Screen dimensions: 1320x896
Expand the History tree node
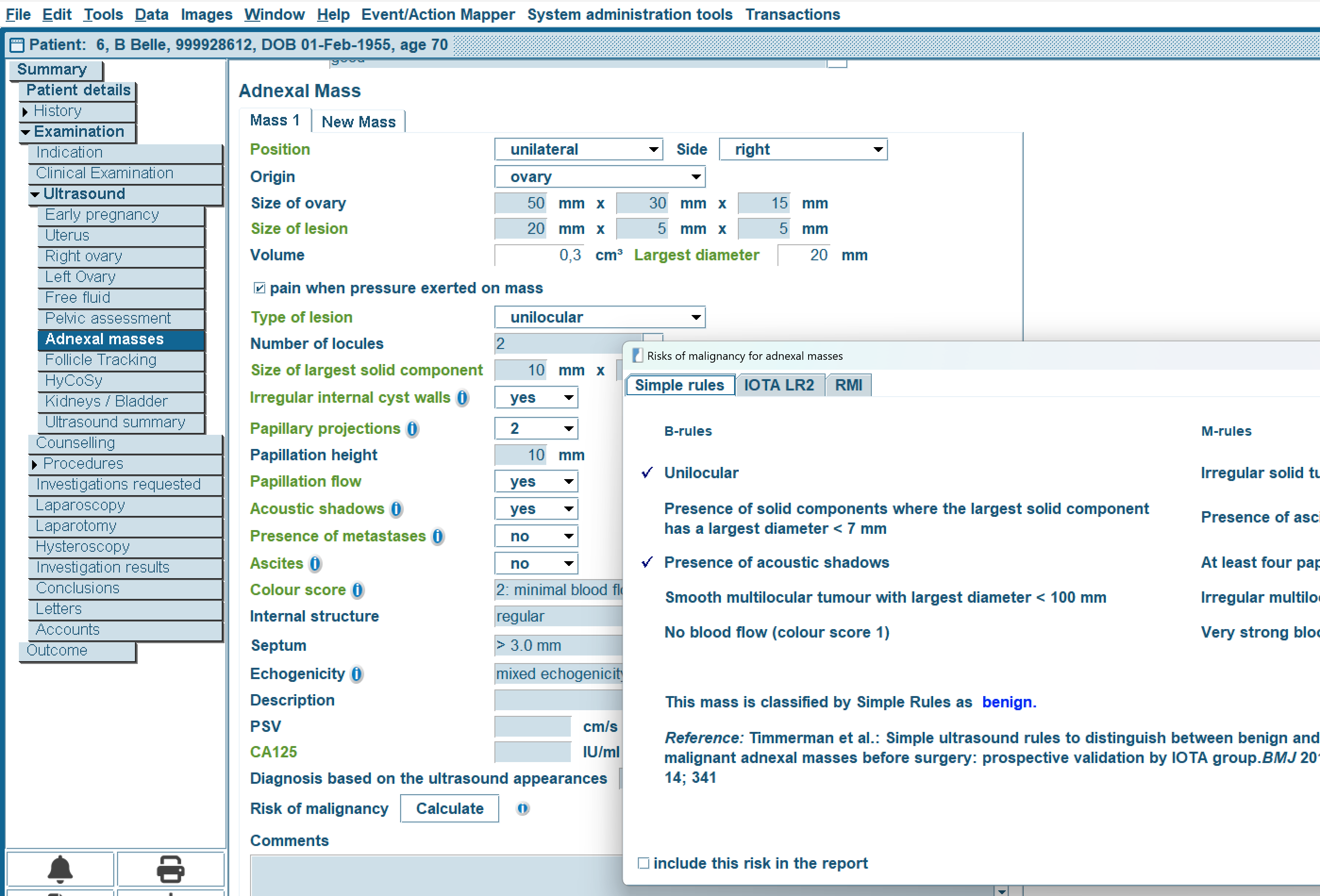[x=25, y=111]
